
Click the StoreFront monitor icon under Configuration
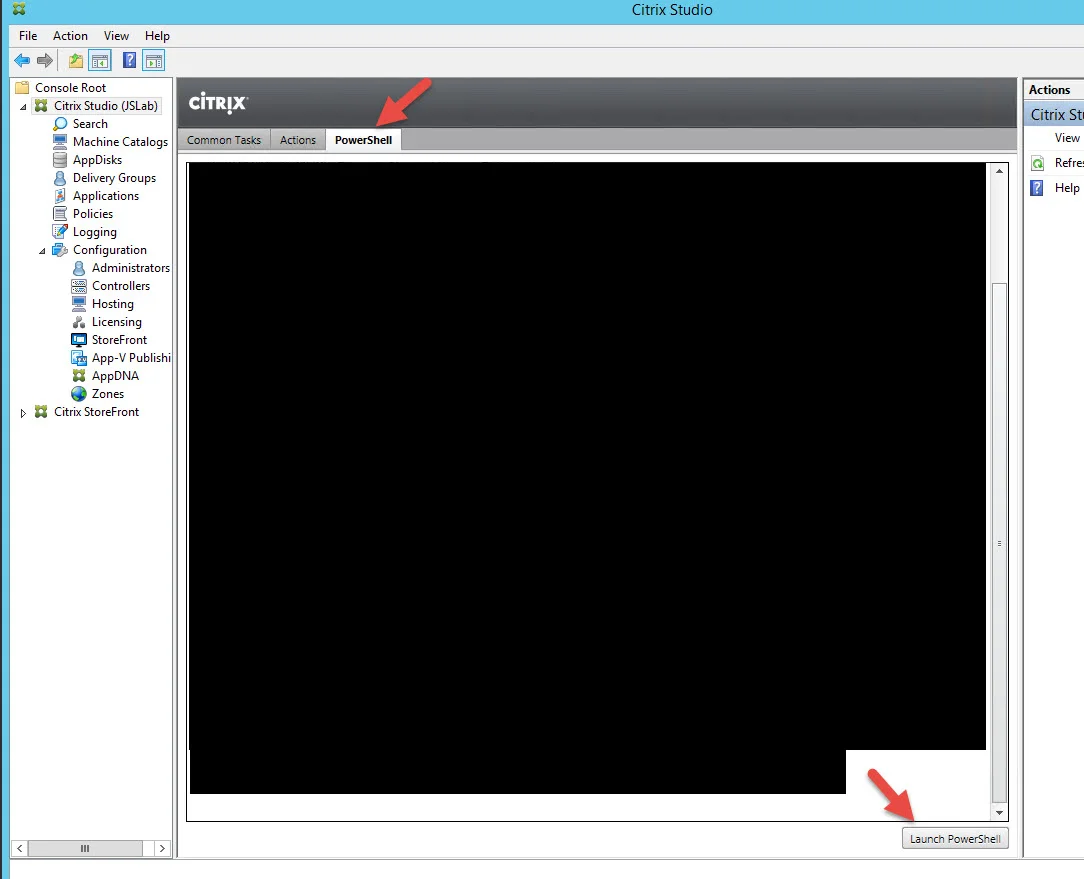[79, 340]
